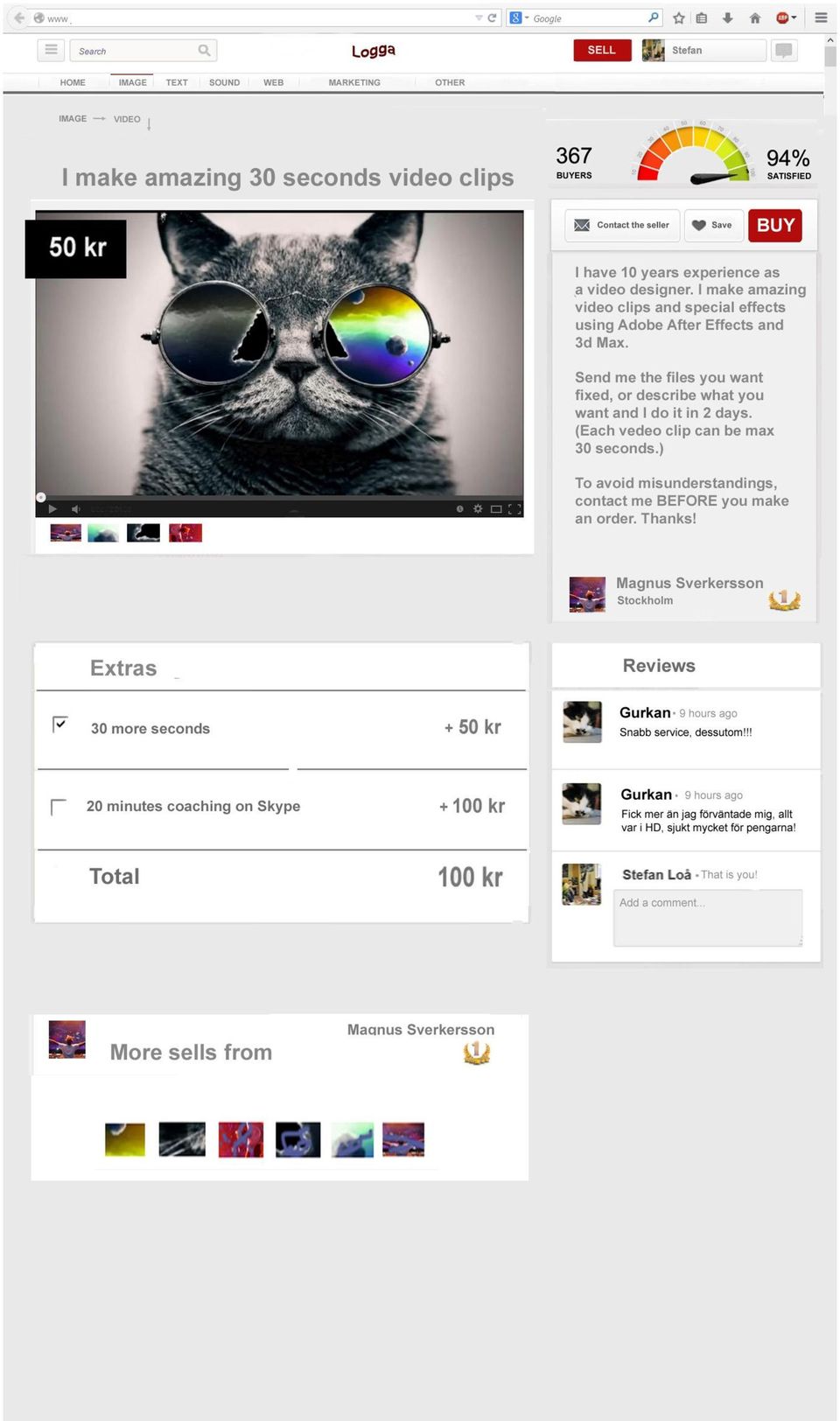This screenshot has height=1421, width=840.
Task: Click the magnifier icon in search box
Action: (204, 51)
